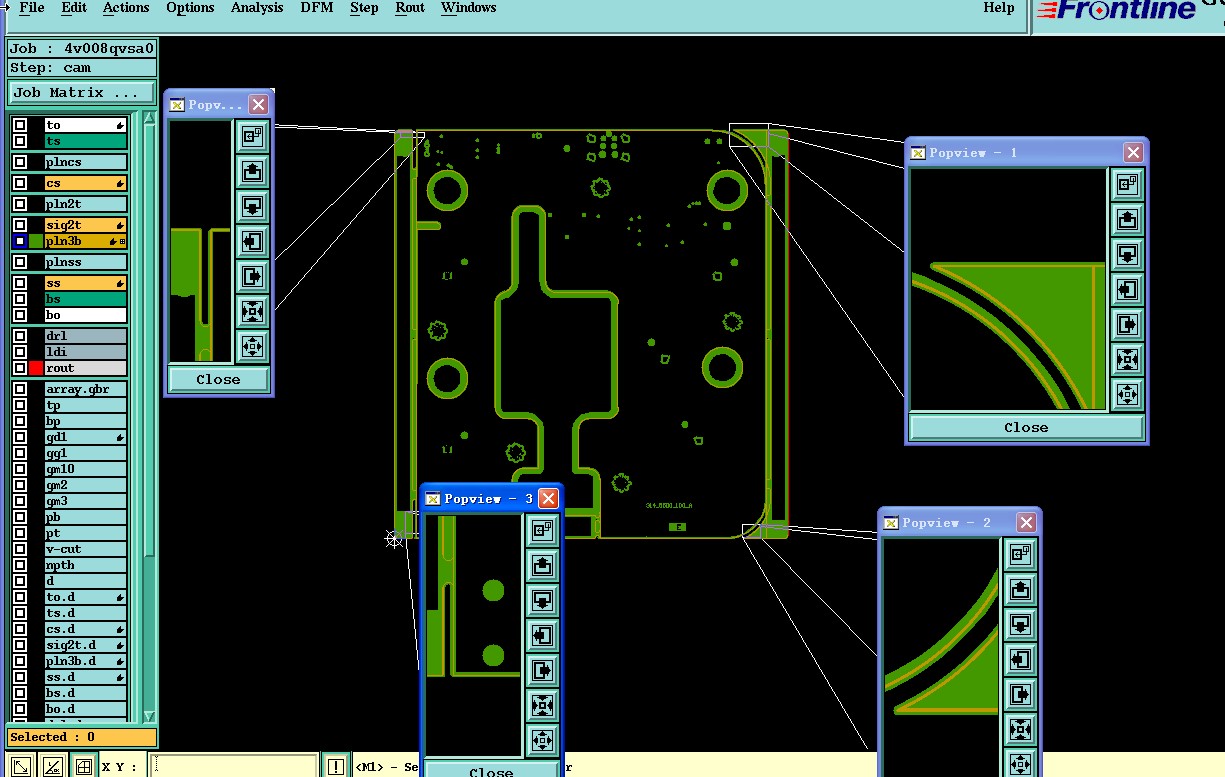Toggle checkbox for layer drl

pos(20,336)
